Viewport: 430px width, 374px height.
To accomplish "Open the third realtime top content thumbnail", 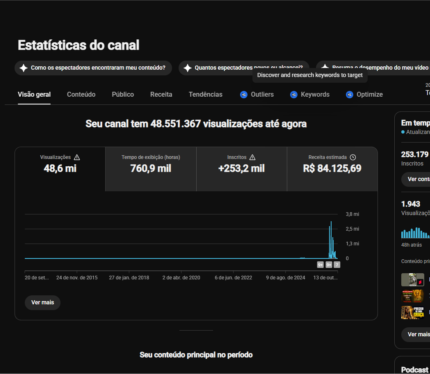I will (413, 313).
